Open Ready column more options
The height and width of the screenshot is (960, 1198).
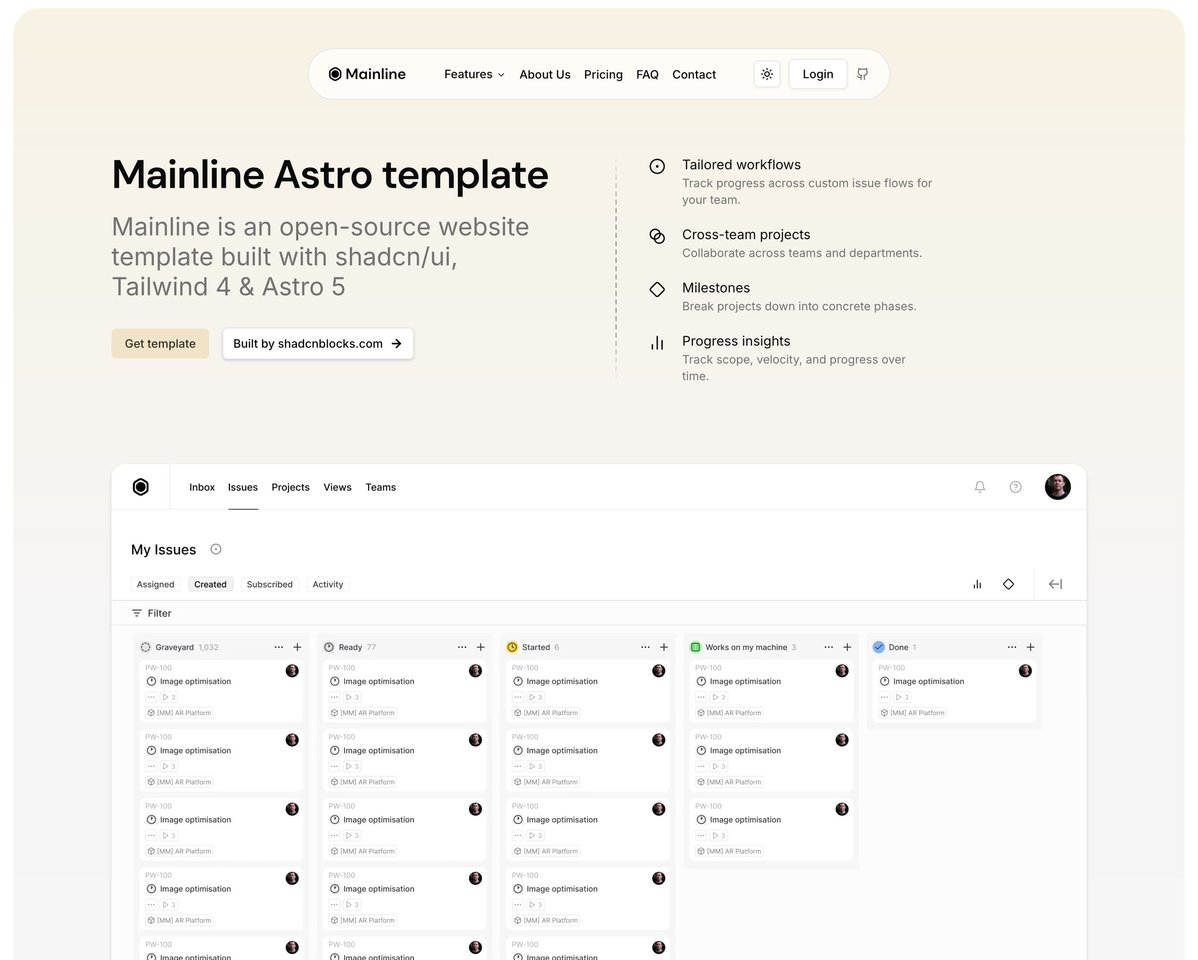point(462,647)
